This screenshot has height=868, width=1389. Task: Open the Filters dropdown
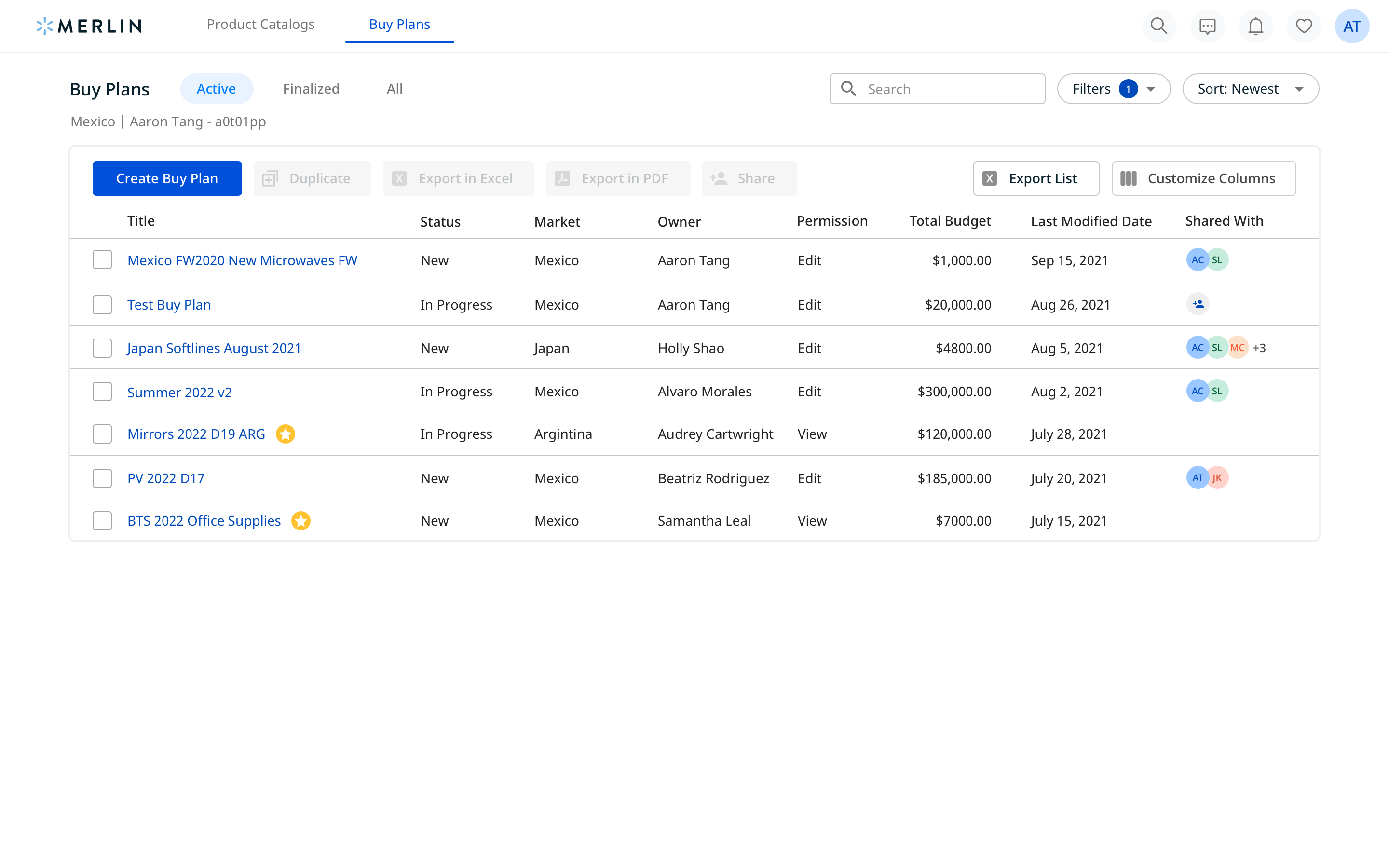(1113, 88)
